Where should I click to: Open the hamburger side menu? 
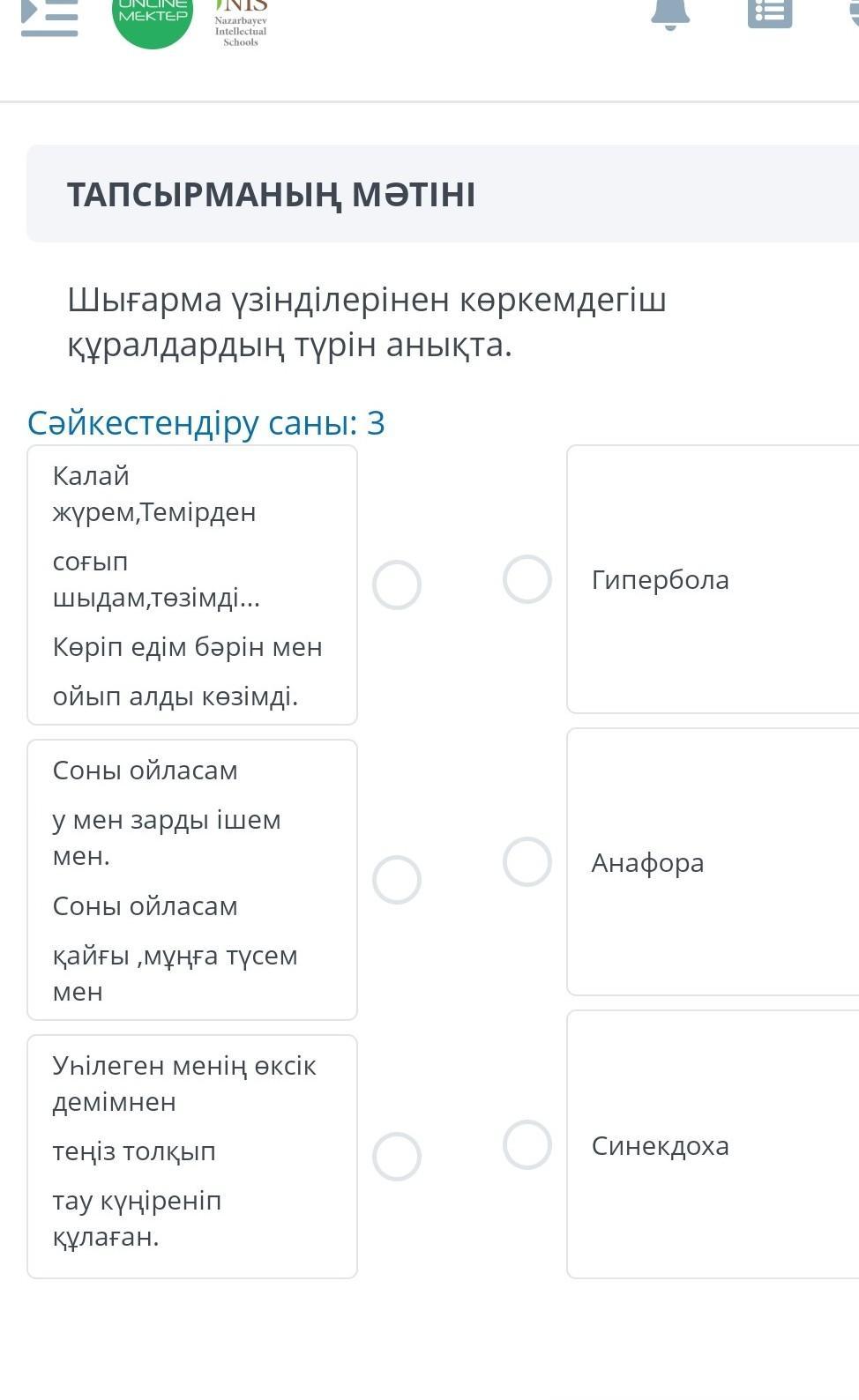pos(49,16)
